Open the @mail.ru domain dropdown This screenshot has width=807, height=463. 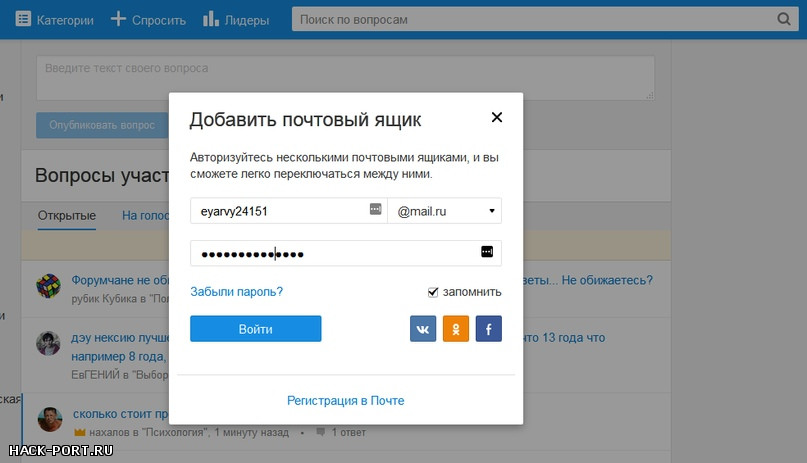tap(445, 211)
